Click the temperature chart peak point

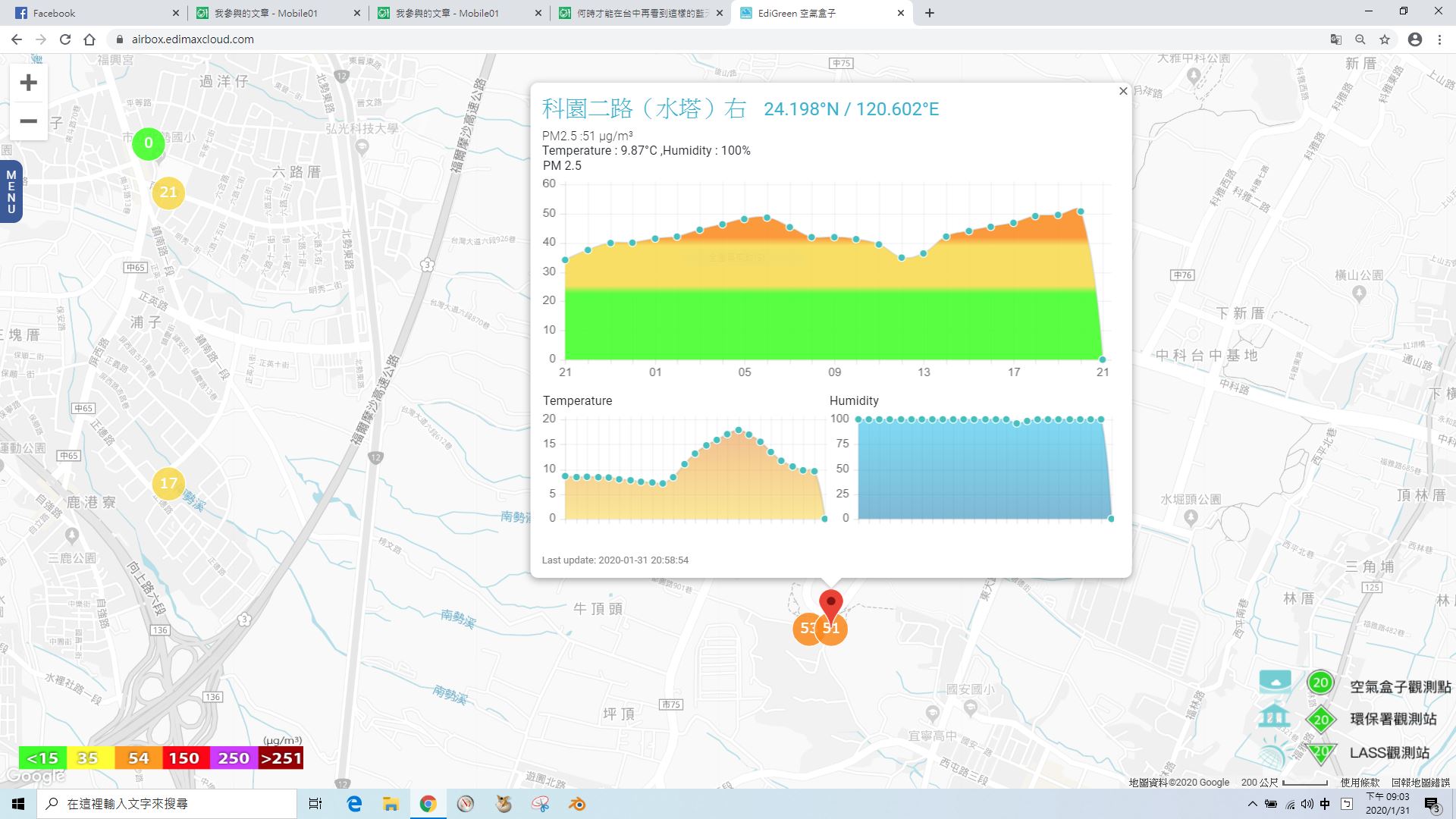pyautogui.click(x=739, y=430)
